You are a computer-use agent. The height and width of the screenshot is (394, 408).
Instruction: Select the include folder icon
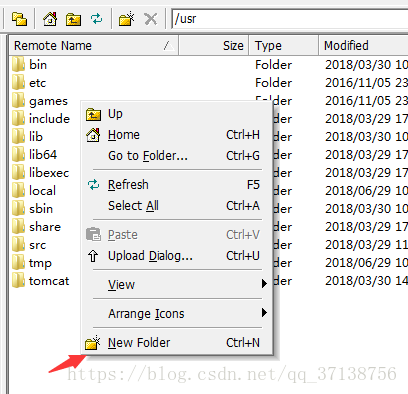18,118
